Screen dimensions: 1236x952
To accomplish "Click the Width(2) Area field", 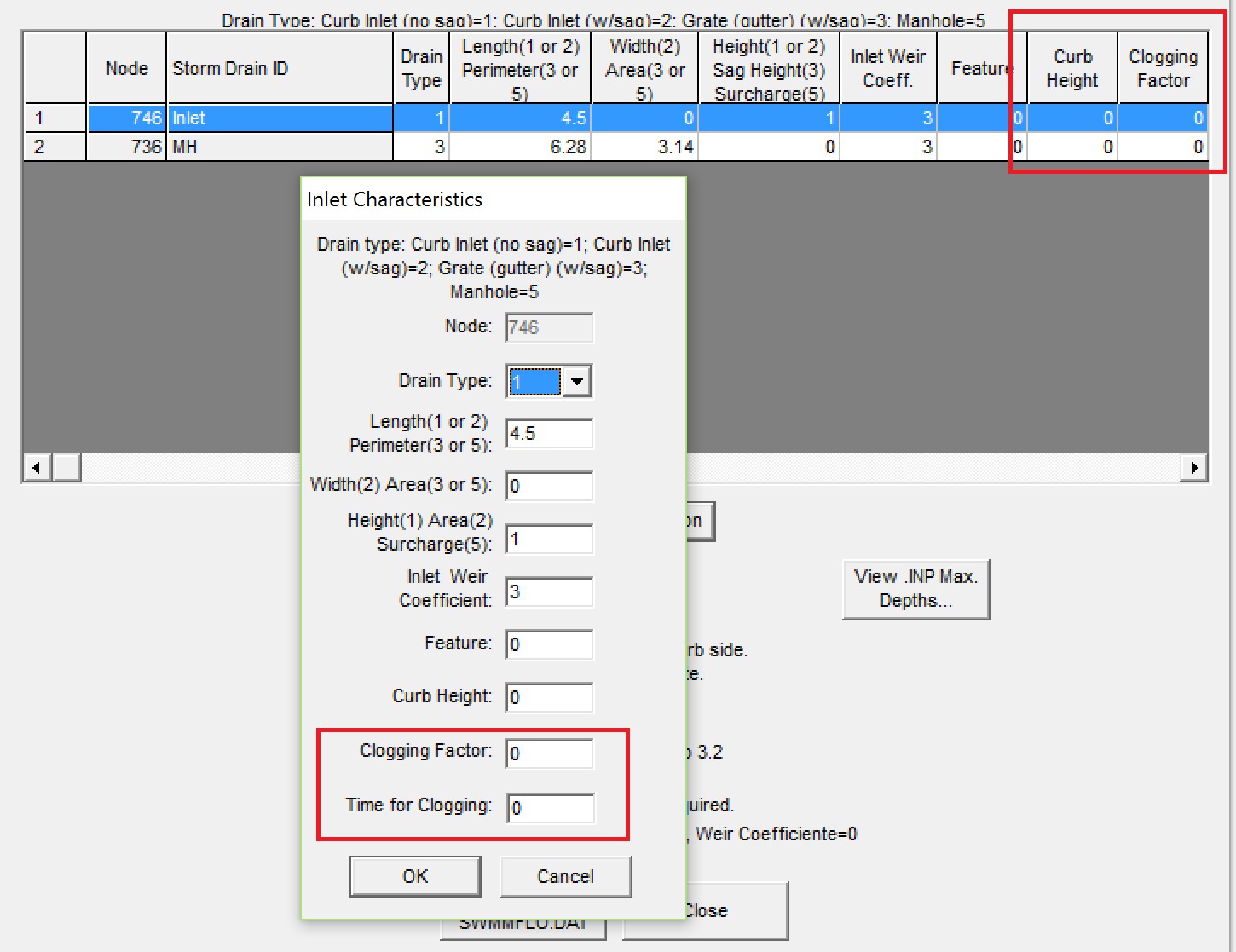I will (549, 486).
